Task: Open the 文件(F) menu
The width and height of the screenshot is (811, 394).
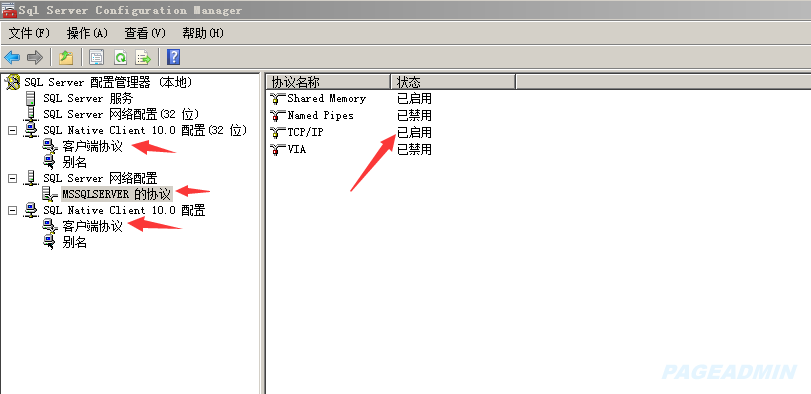Action: 29,34
